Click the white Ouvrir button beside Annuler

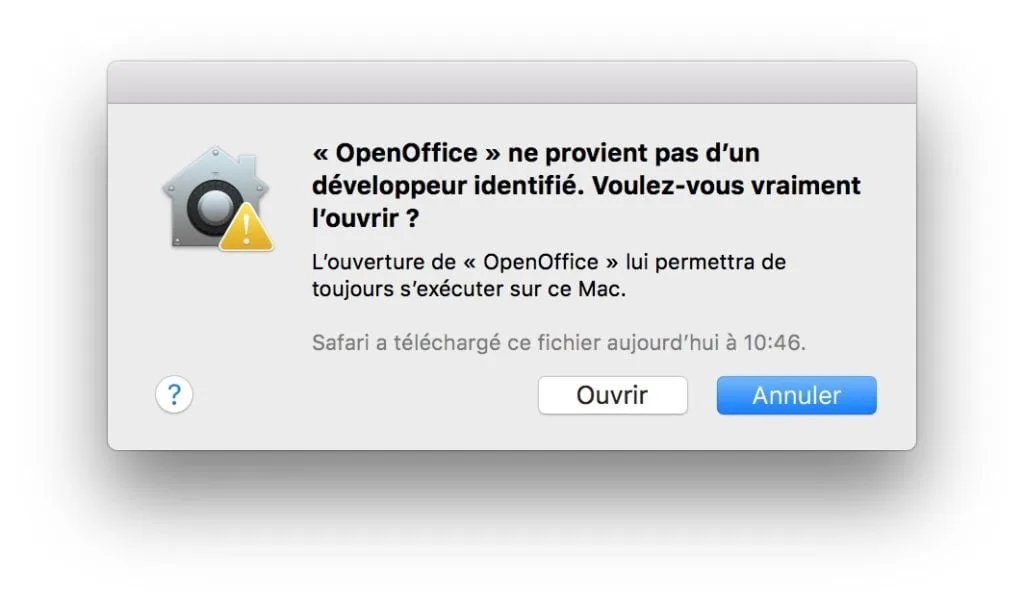click(x=612, y=394)
